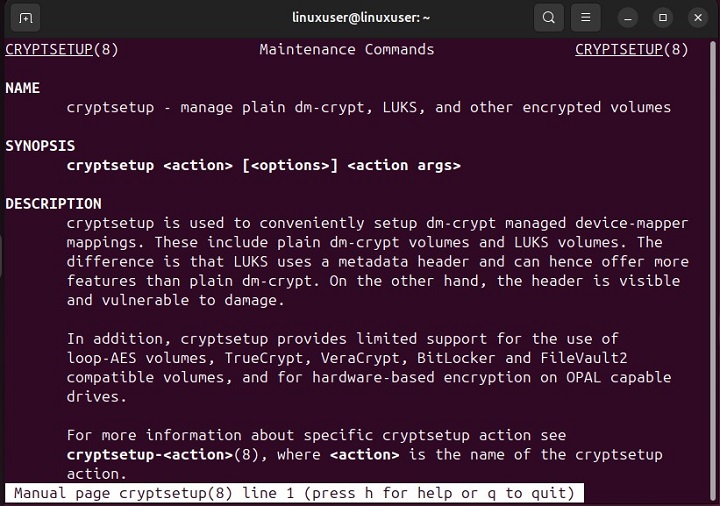Click the Maintenance Commands header text
The image size is (720, 506).
(347, 49)
